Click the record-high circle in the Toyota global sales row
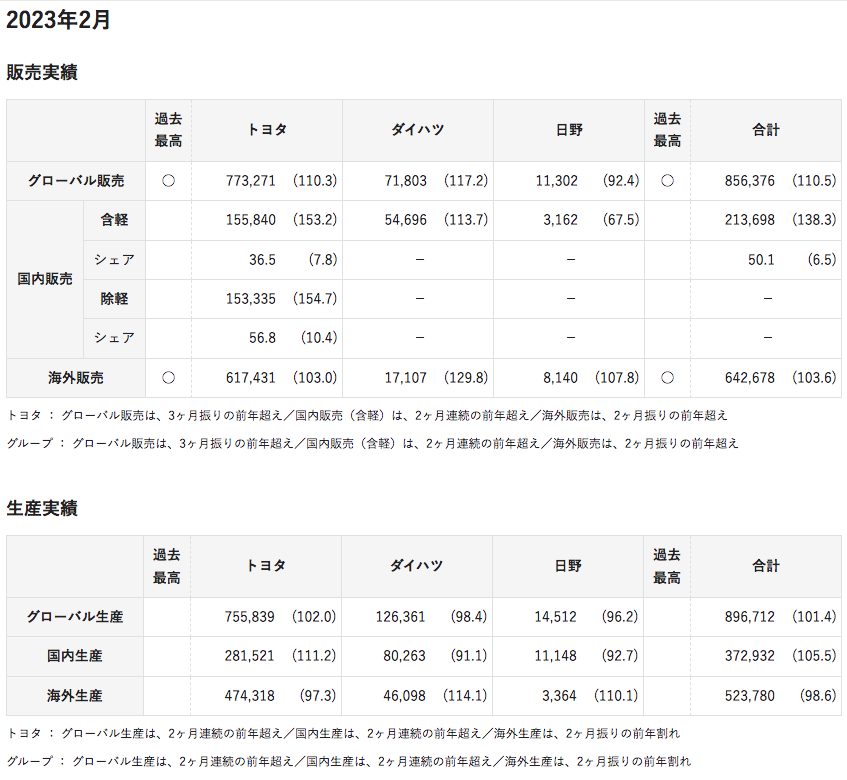Image resolution: width=847 pixels, height=780 pixels. point(169,180)
